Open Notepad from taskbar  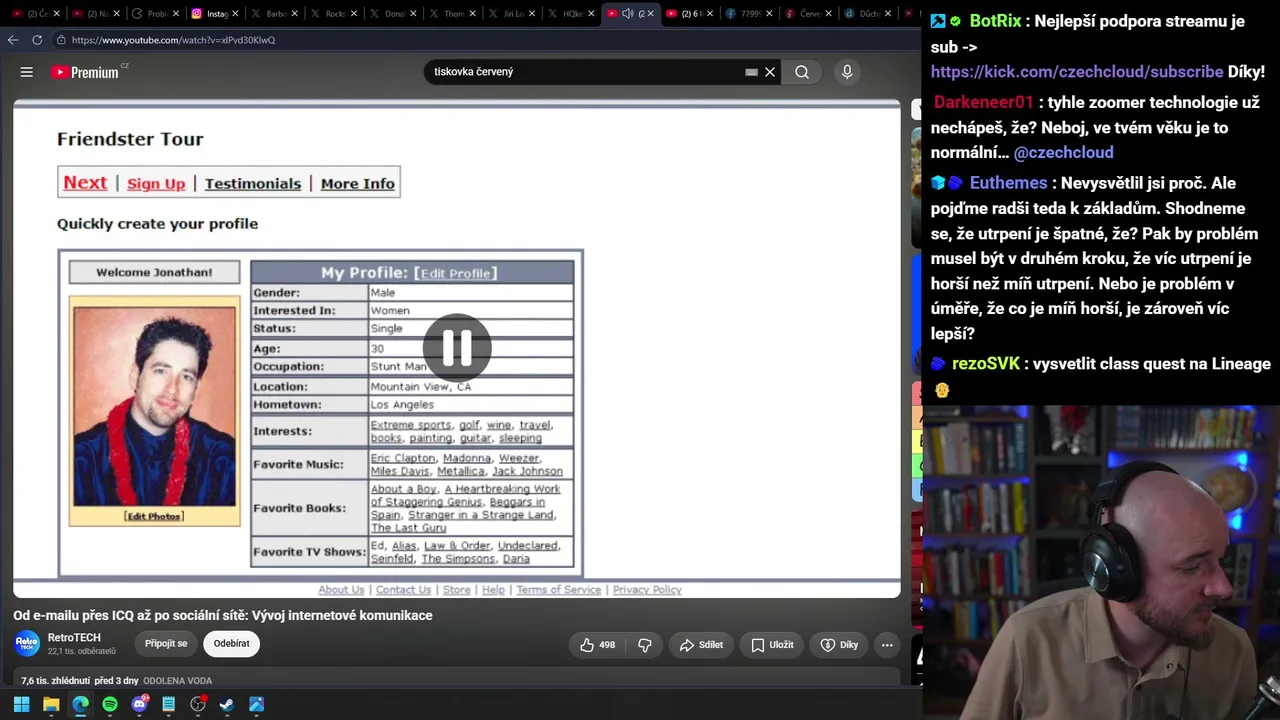tap(168, 704)
